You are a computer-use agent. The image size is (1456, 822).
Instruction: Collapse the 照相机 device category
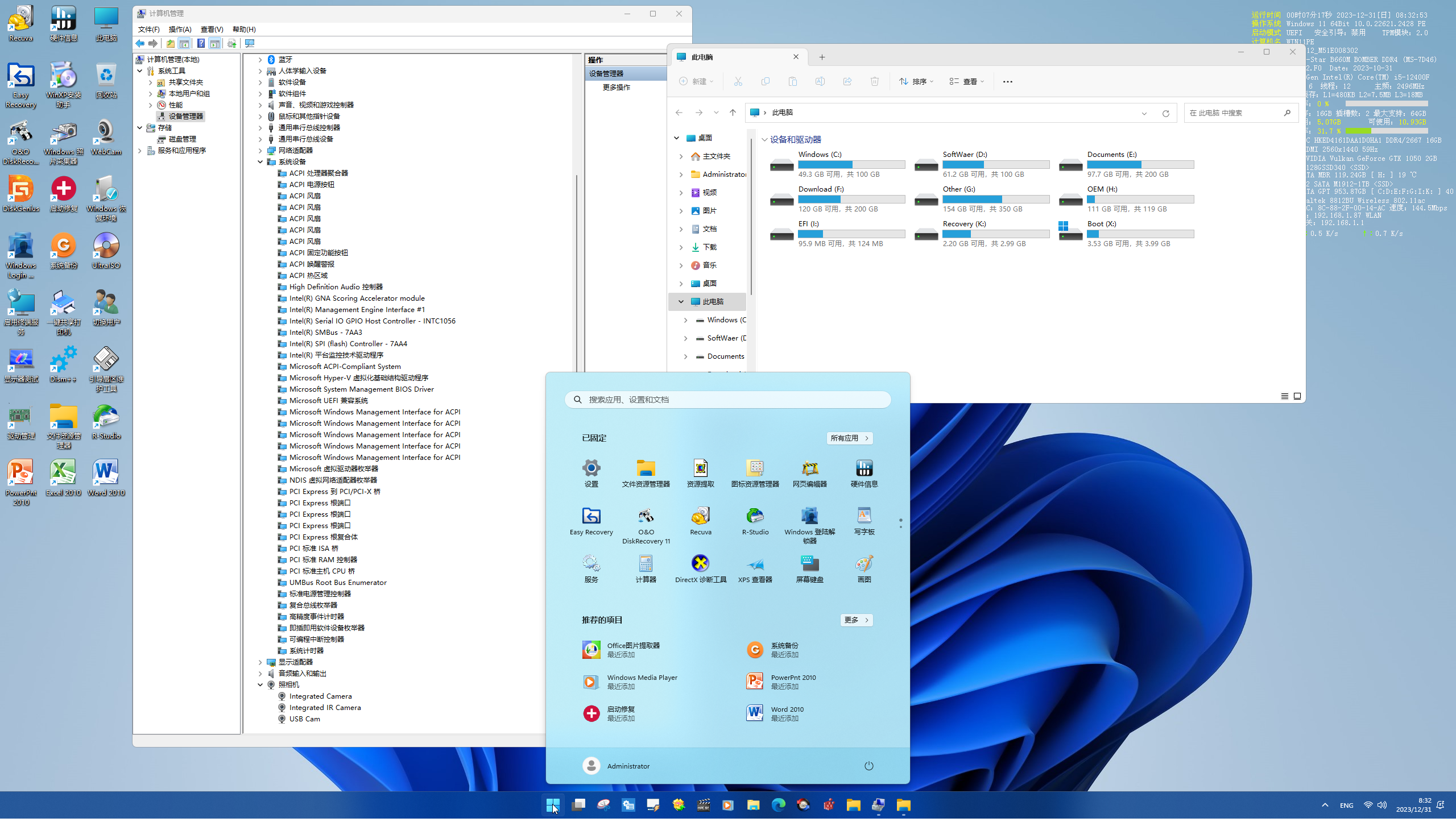pyautogui.click(x=260, y=685)
